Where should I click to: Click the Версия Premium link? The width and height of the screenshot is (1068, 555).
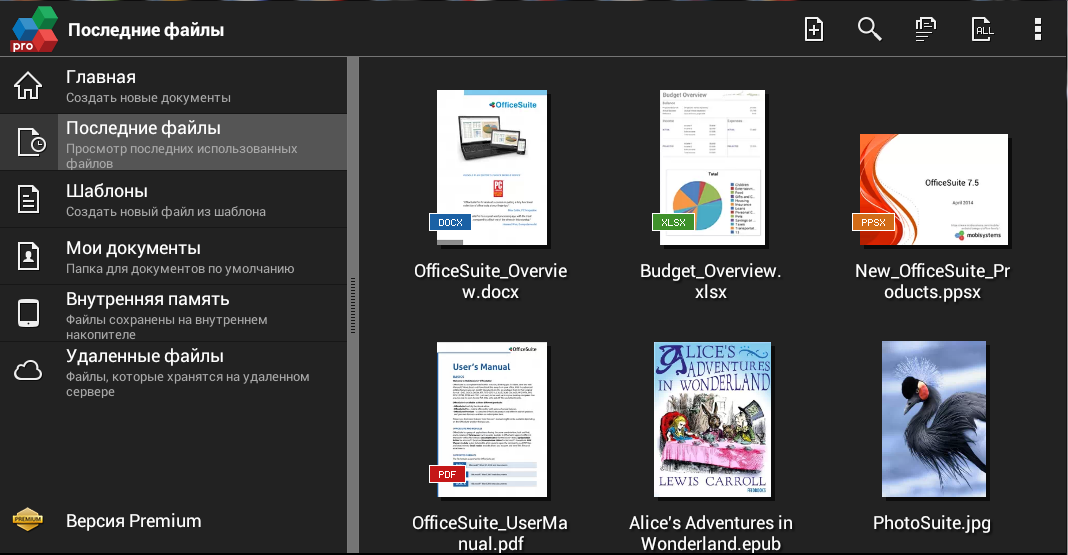tap(134, 521)
